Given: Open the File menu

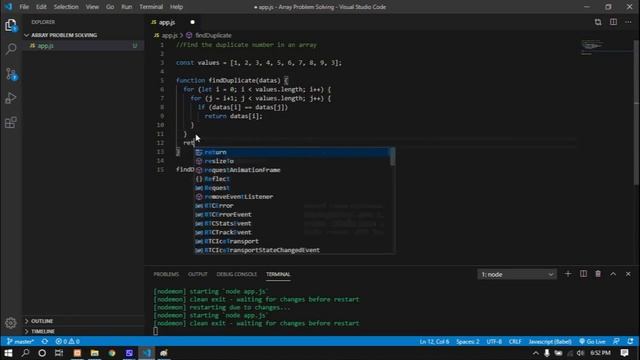Looking at the screenshot, I should [x=24, y=7].
